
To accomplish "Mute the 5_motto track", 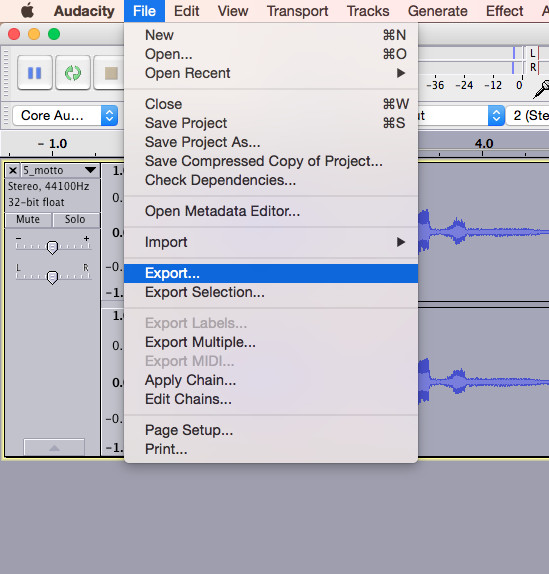I will coord(28,219).
